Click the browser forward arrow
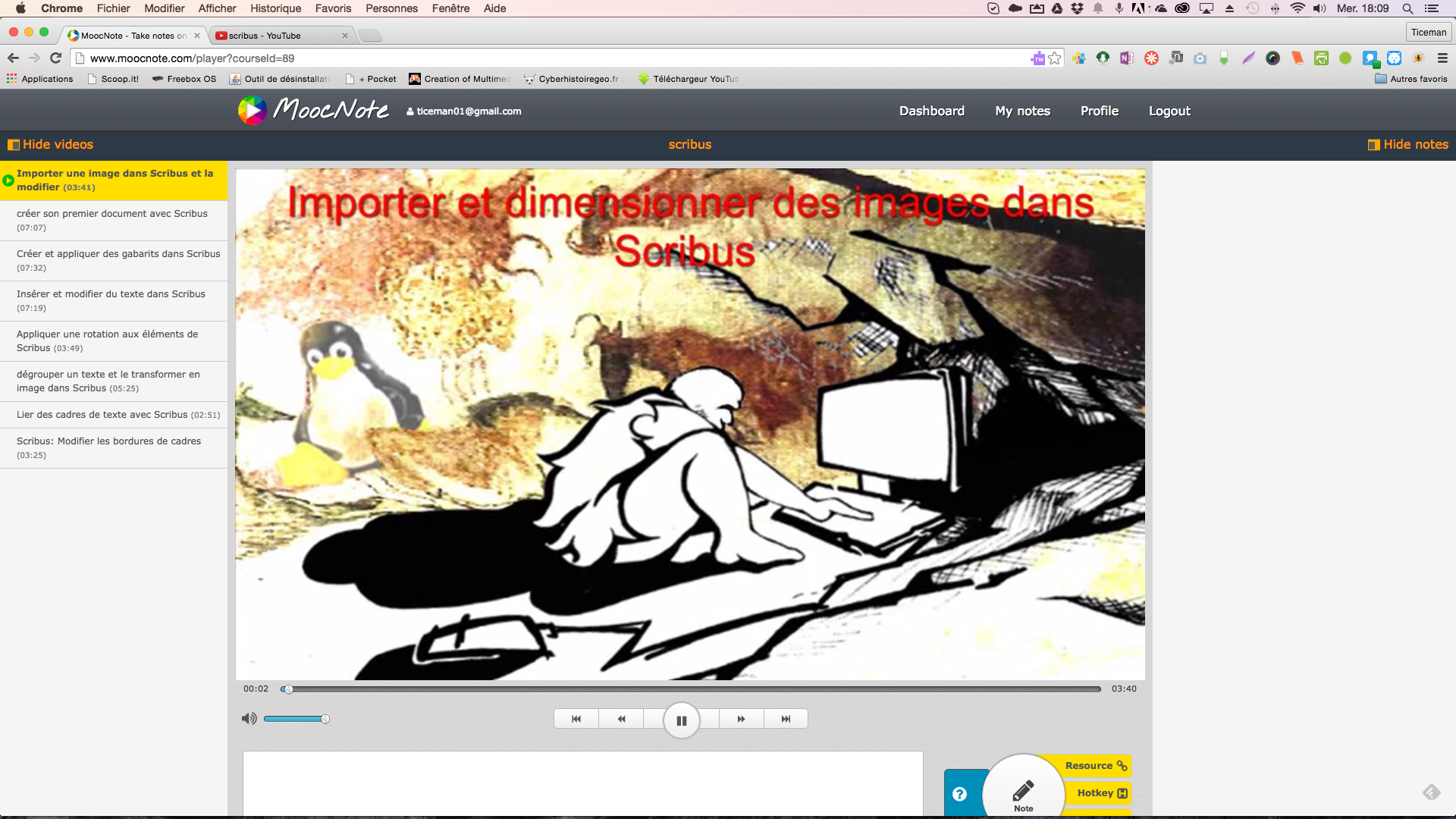The image size is (1456, 819). click(x=34, y=58)
